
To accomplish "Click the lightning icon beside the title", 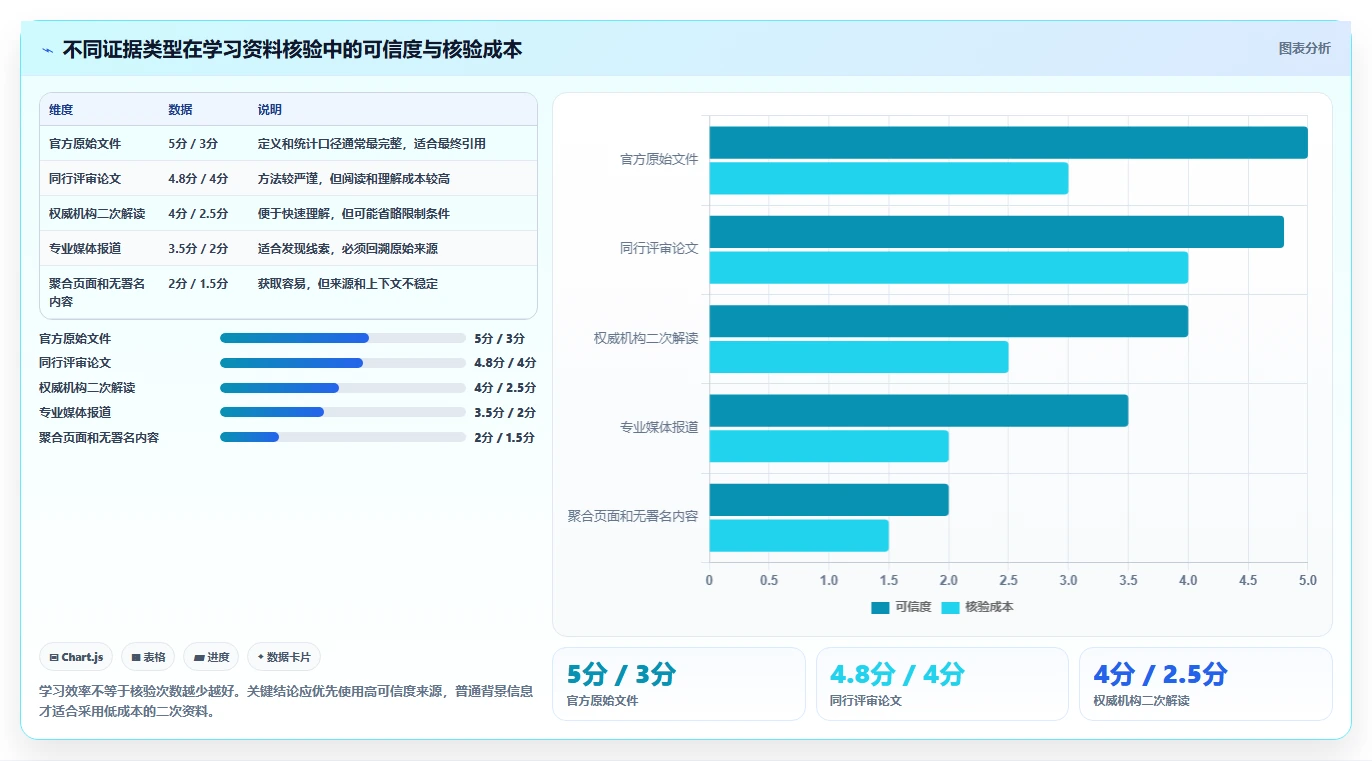I will coord(48,50).
